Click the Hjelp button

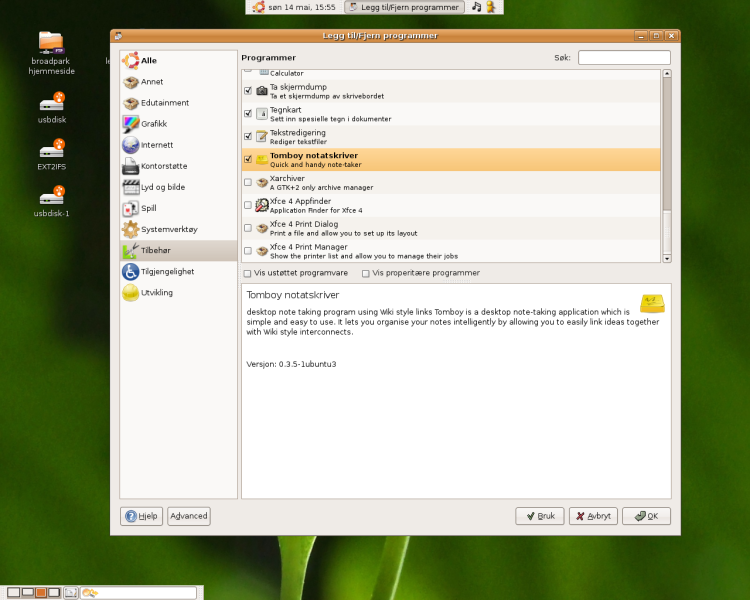[142, 516]
